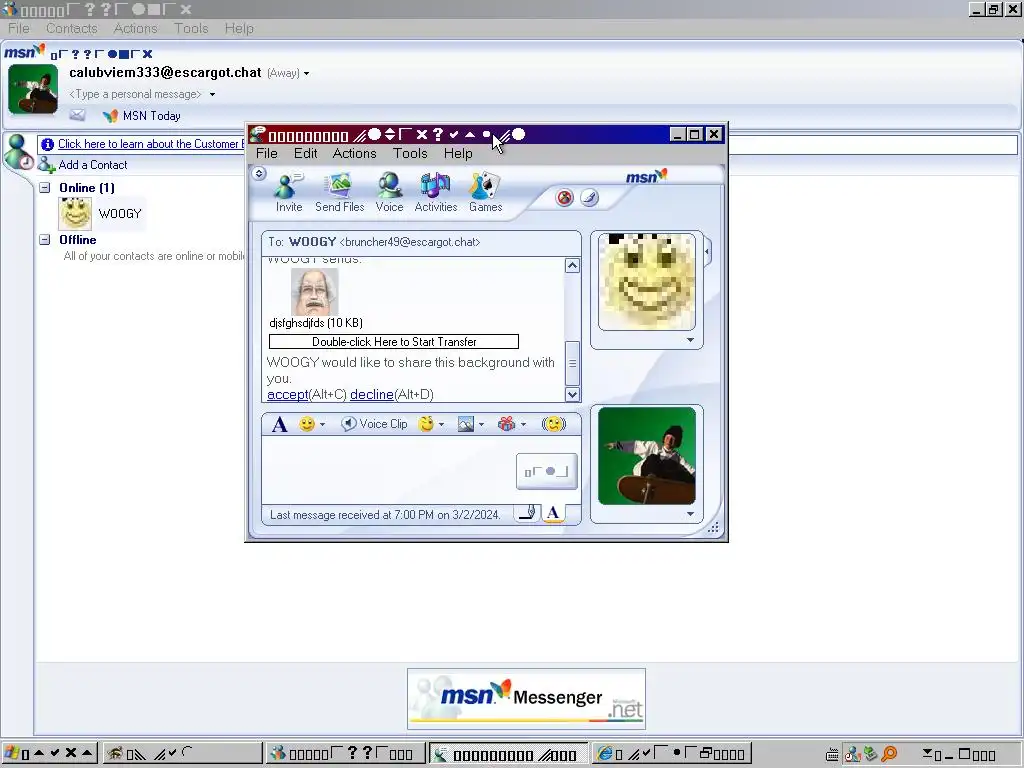Collapse the Offline group
Image resolution: width=1024 pixels, height=768 pixels.
click(x=44, y=240)
